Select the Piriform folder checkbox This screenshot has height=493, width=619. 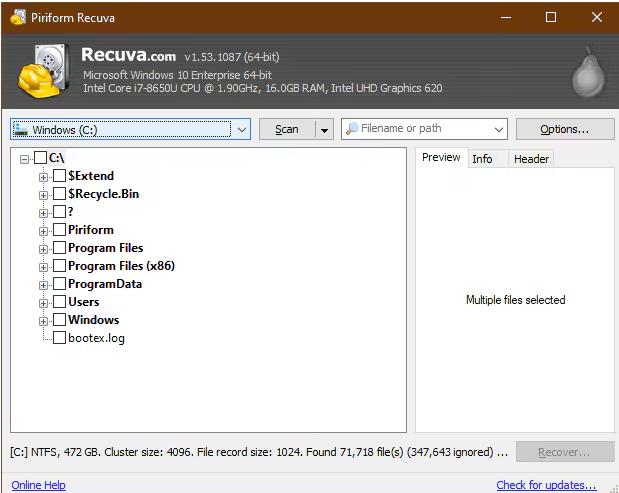pyautogui.click(x=59, y=229)
